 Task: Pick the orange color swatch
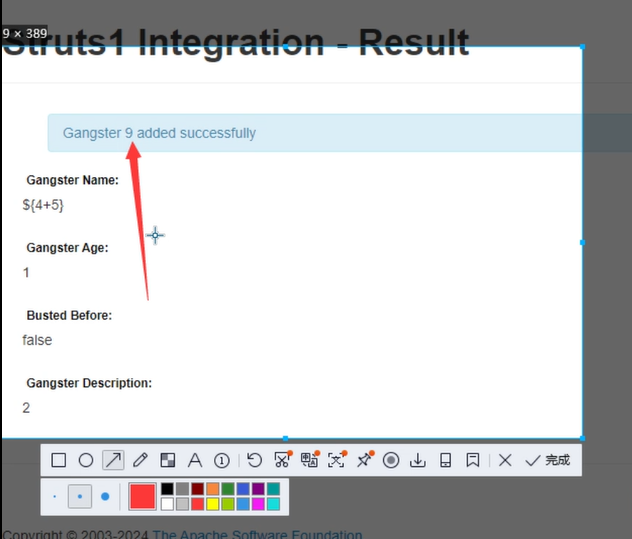[x=212, y=489]
